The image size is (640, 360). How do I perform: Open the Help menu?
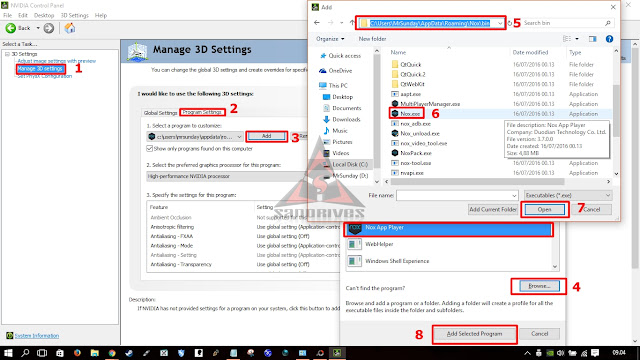[101, 16]
